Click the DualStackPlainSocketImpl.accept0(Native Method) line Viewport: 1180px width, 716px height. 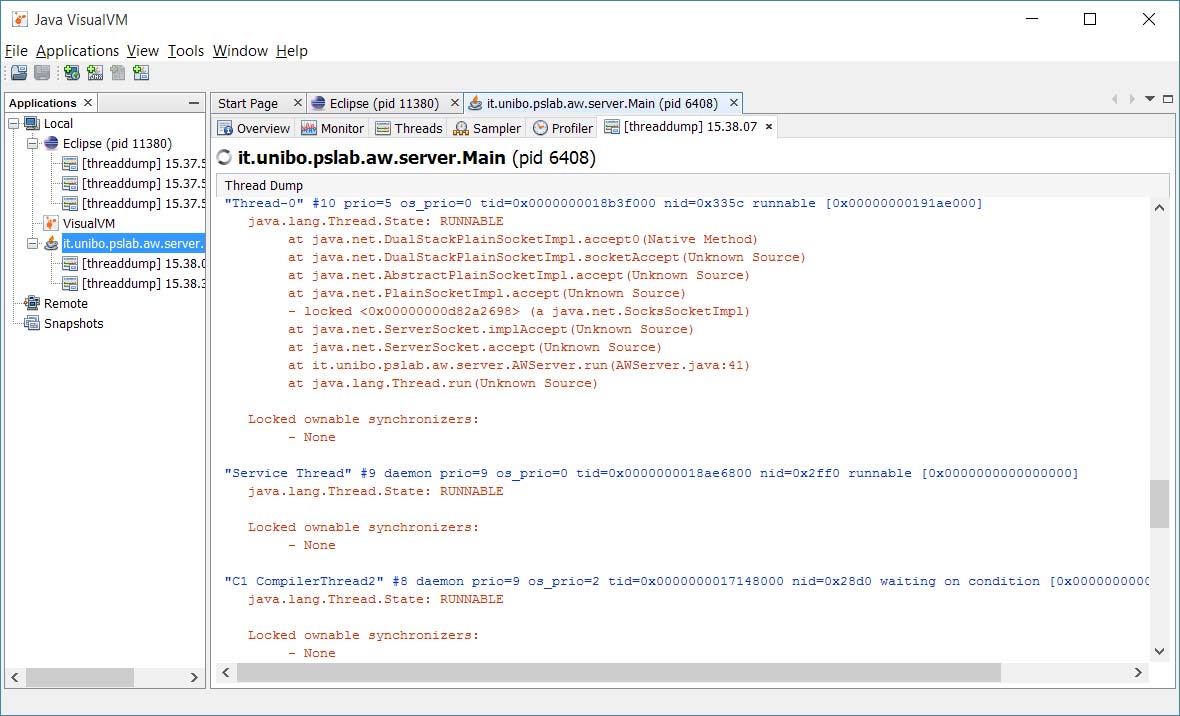tap(522, 239)
